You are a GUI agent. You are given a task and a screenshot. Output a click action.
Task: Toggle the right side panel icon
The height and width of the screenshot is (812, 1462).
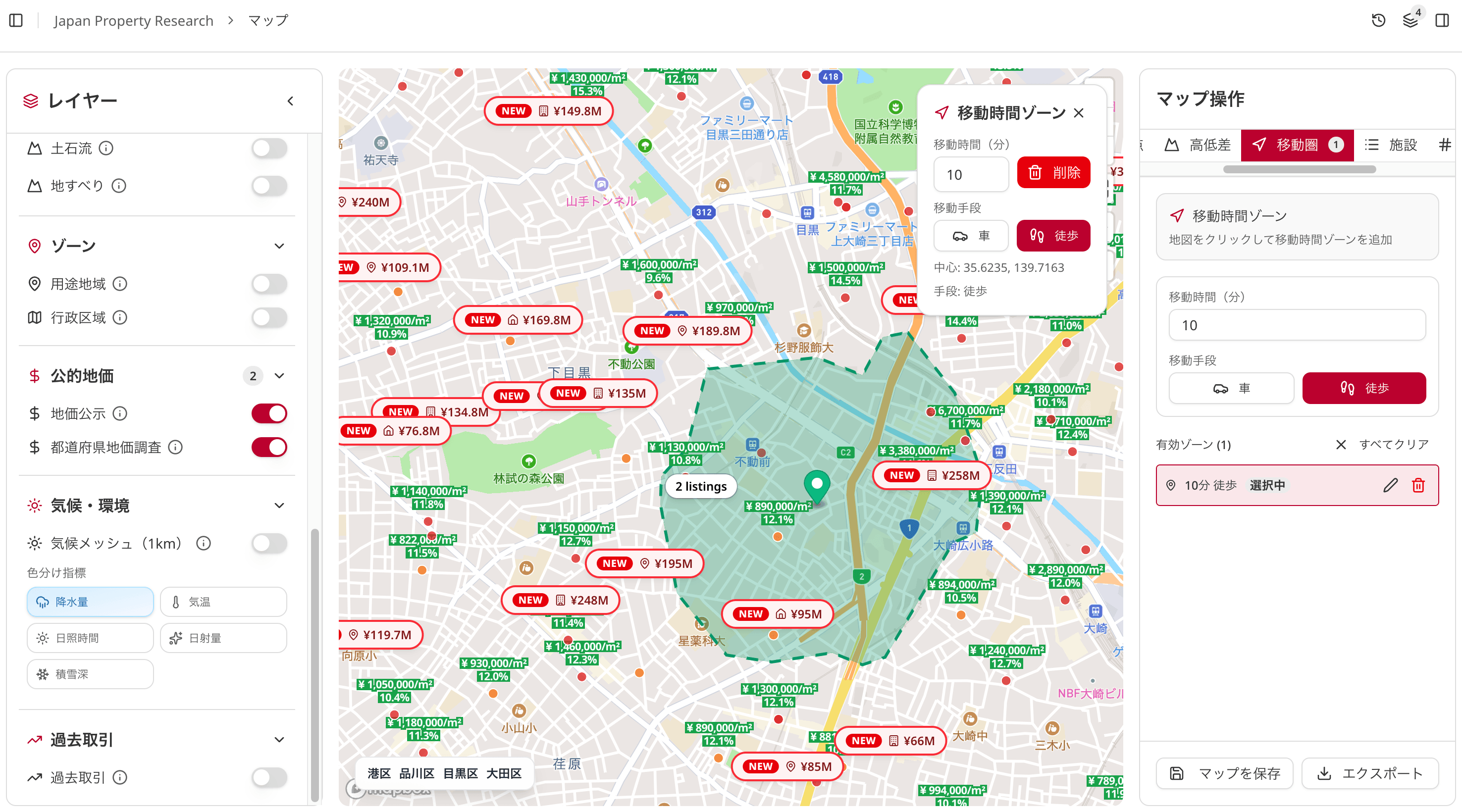pos(1442,20)
